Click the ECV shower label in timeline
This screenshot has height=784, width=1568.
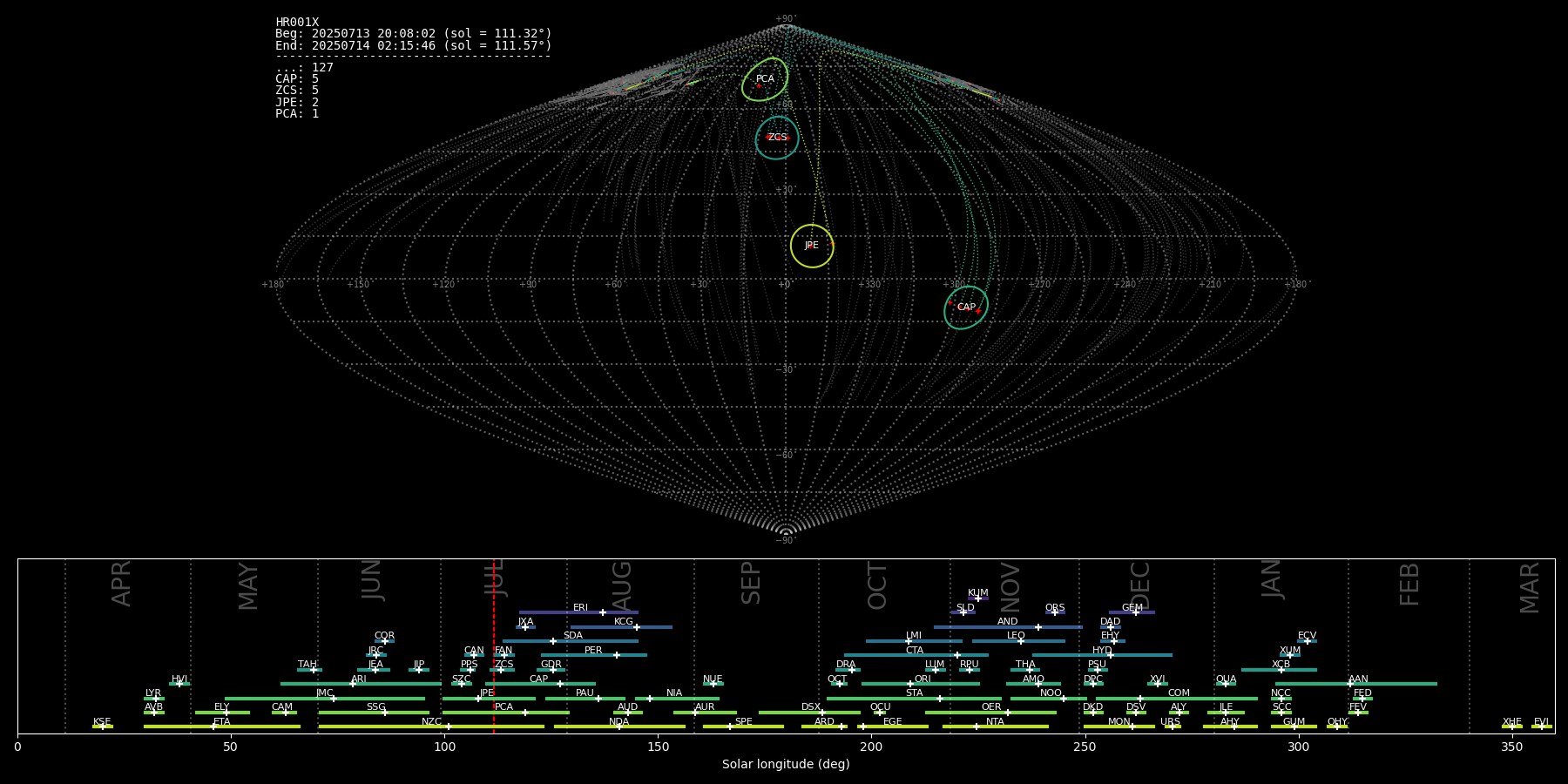1308,636
